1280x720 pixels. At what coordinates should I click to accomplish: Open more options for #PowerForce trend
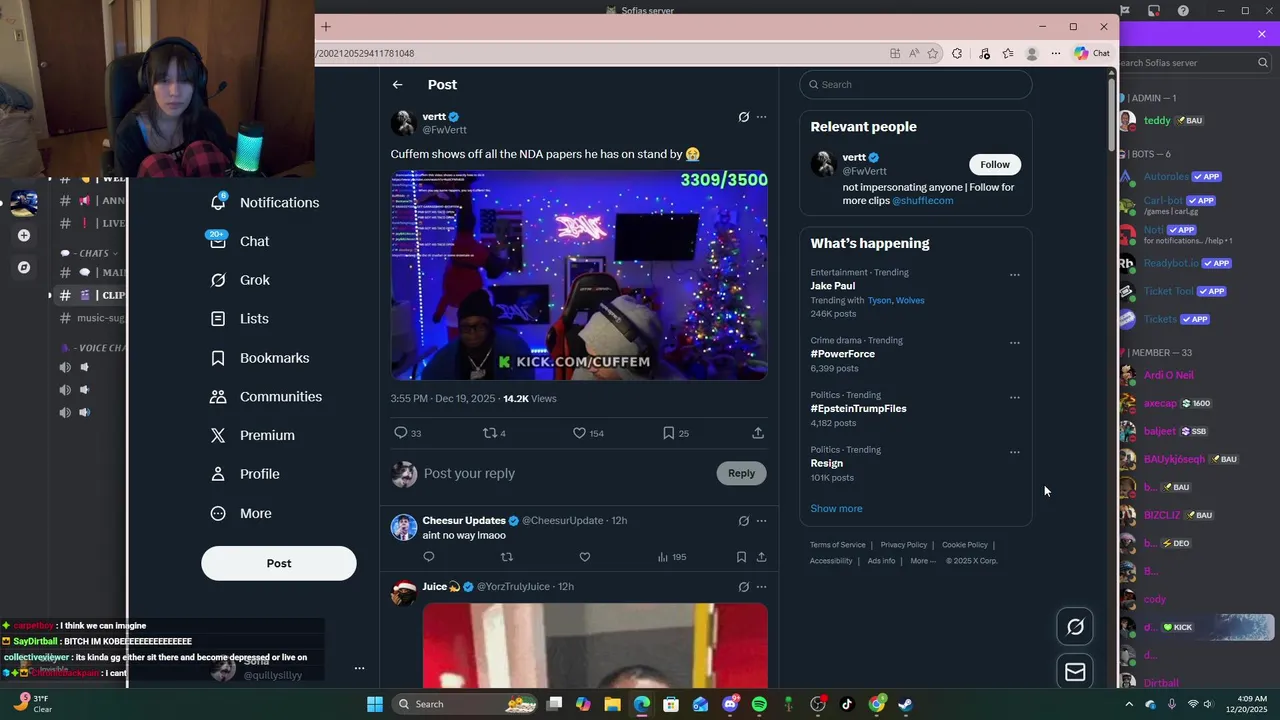[1014, 343]
